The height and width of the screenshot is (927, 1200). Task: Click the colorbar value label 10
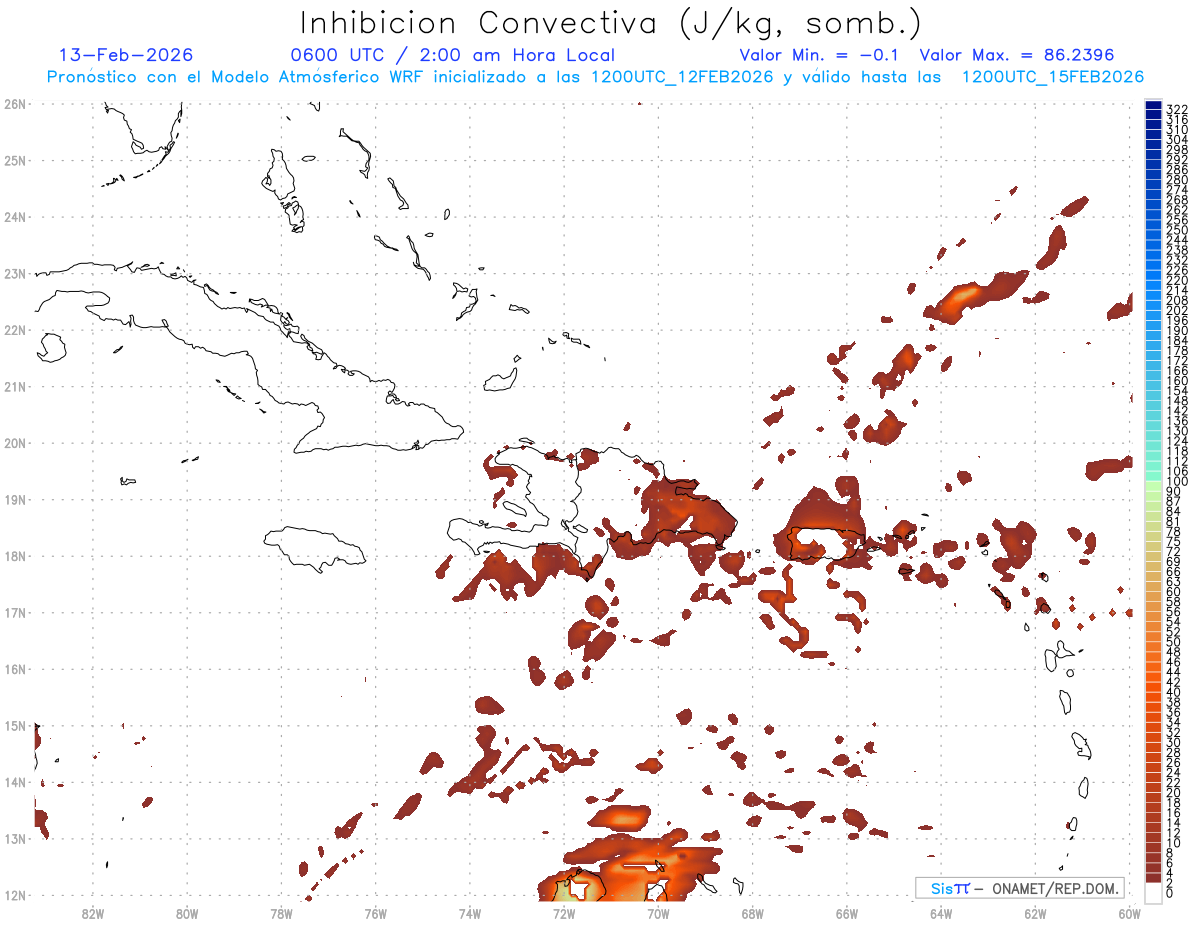coord(1173,843)
